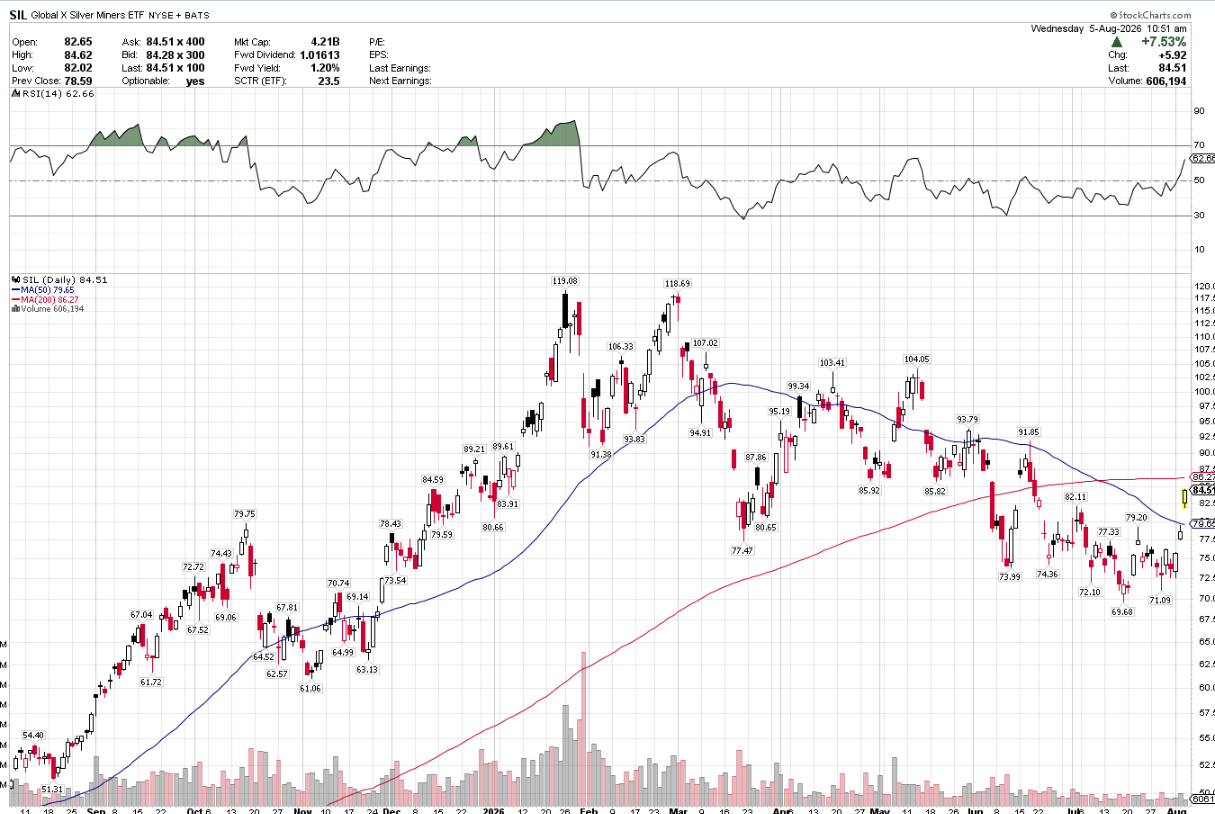
Task: Click the 51.31 low price label
Action: [x=53, y=789]
